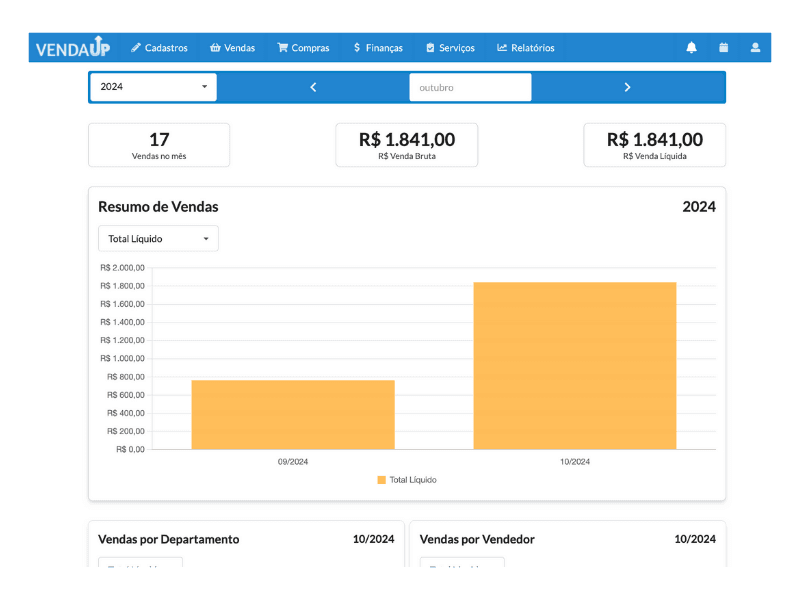Open the 2024 year dropdown

tap(152, 87)
